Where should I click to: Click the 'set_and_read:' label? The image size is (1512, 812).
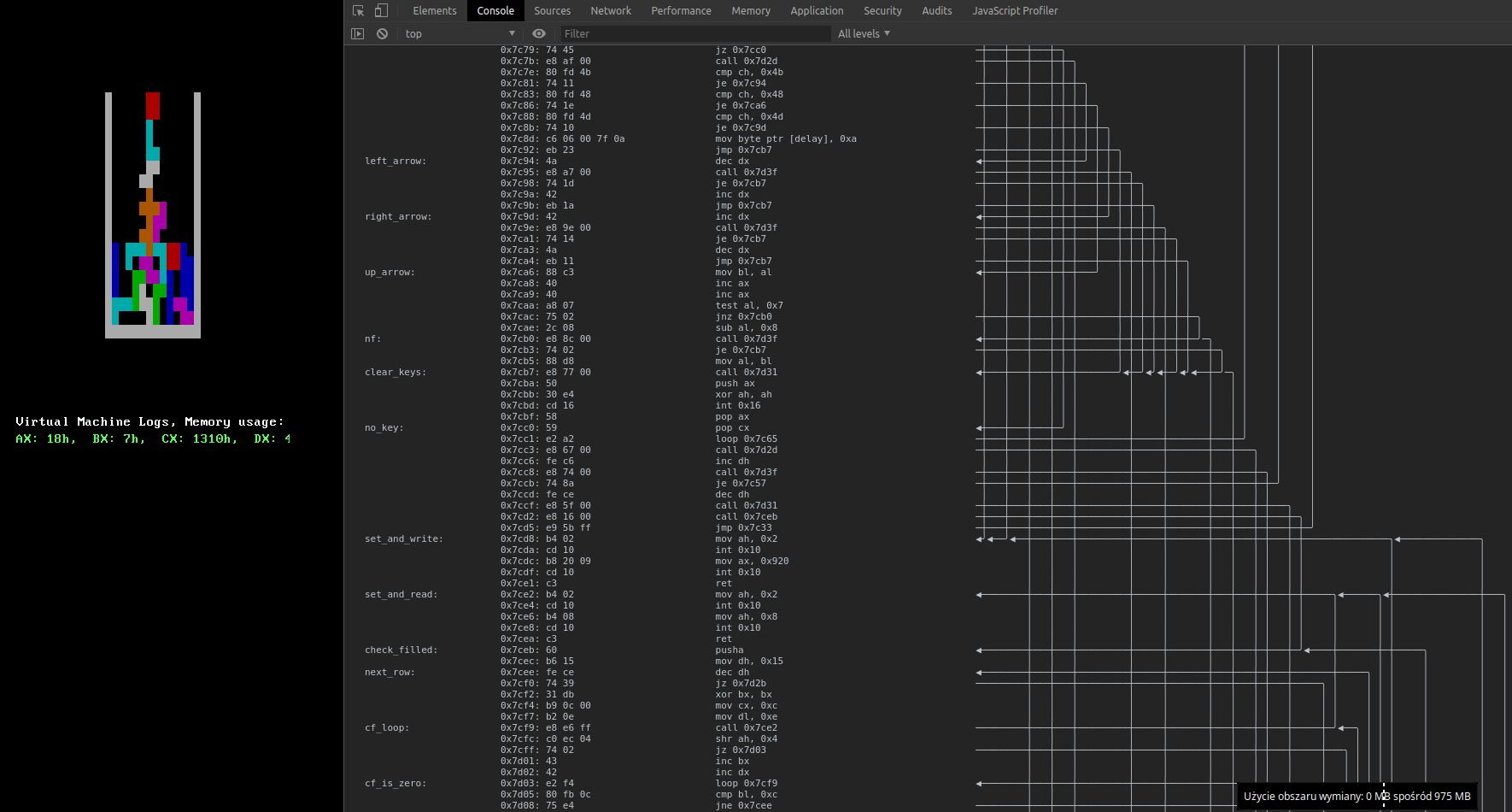pos(401,595)
